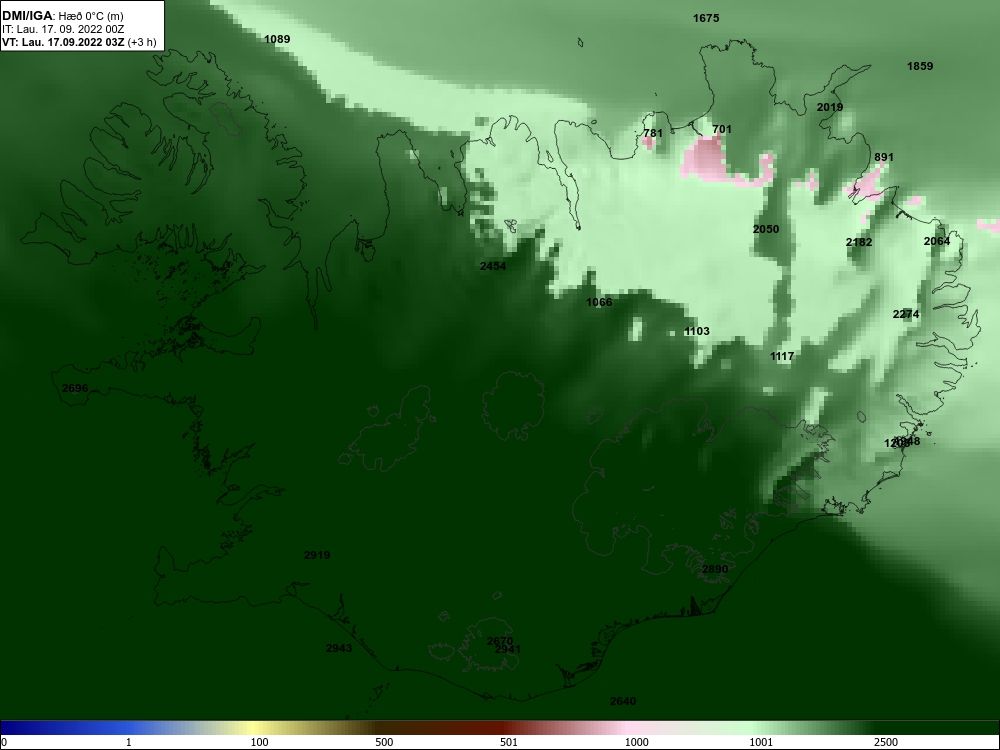Click the 2696 value on west peninsula
1000x750 pixels.
[75, 388]
